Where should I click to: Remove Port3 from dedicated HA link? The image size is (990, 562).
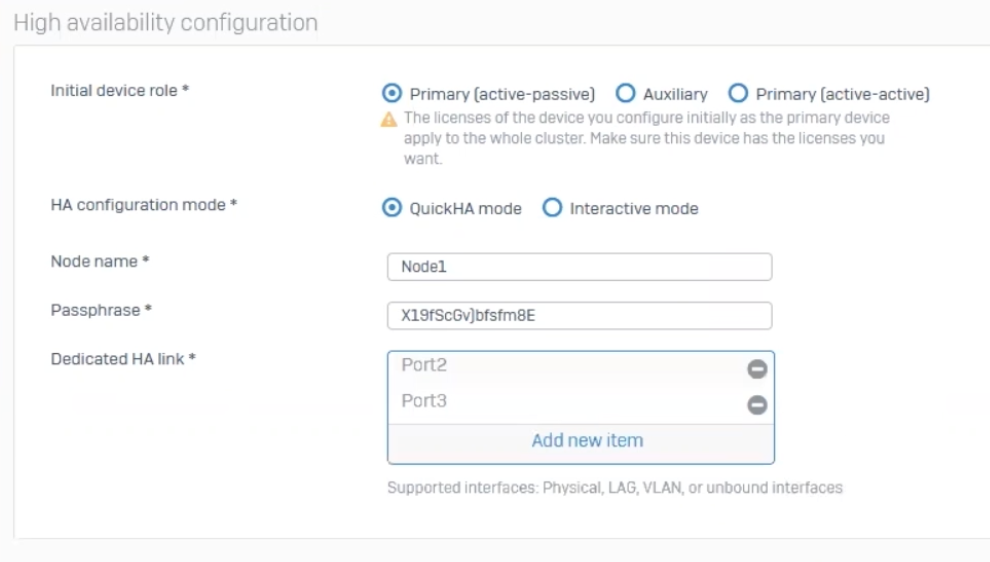(757, 405)
